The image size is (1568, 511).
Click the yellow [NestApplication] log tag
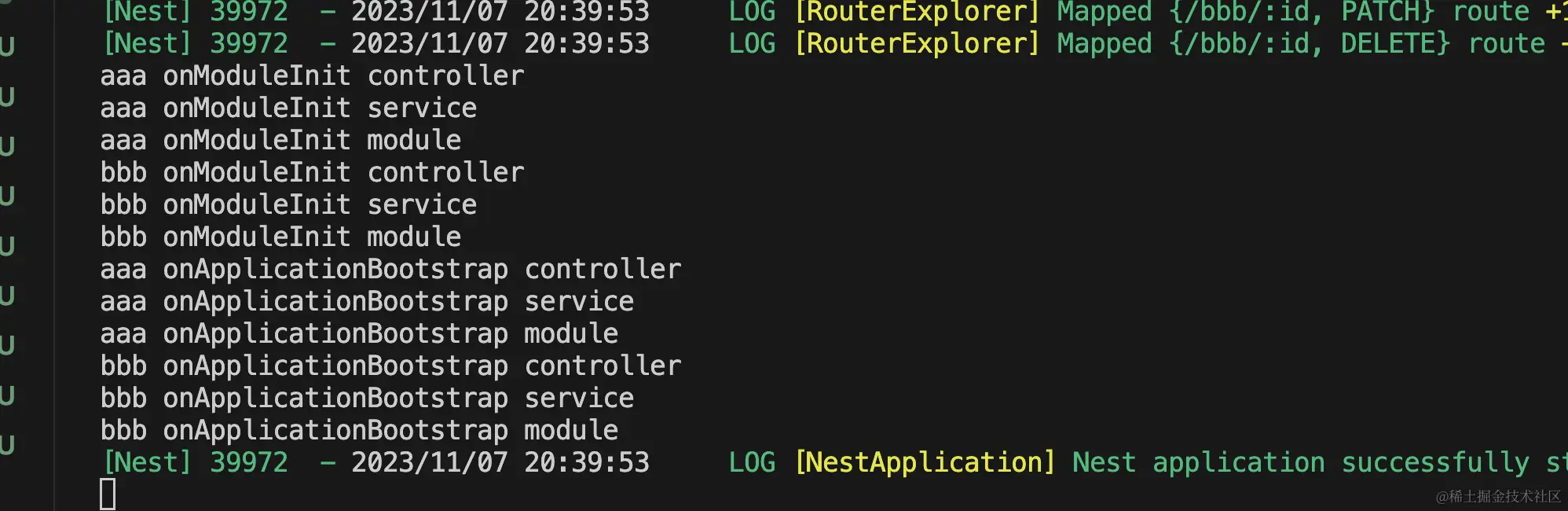click(925, 463)
